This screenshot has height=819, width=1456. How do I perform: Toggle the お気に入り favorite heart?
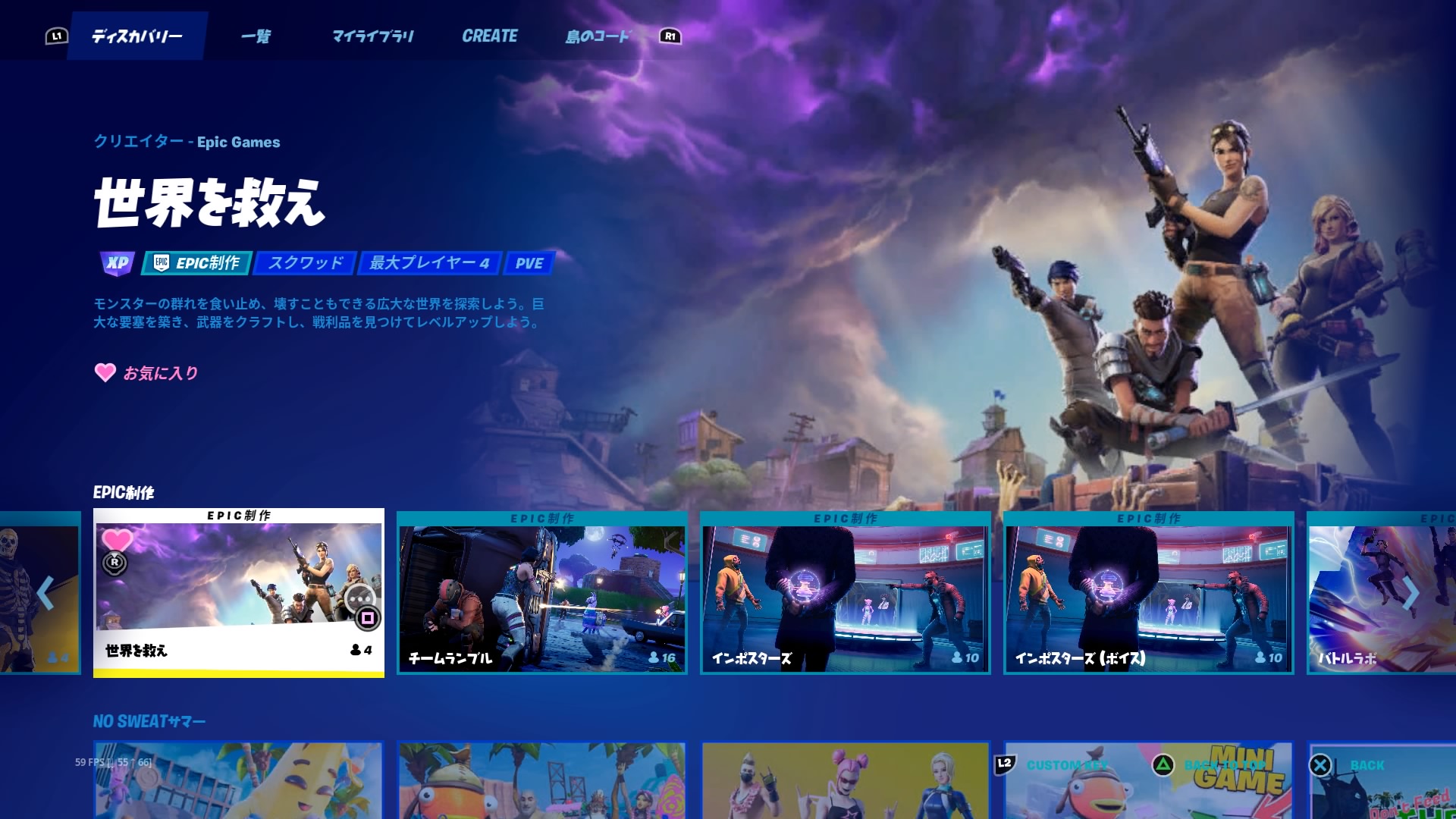(105, 372)
